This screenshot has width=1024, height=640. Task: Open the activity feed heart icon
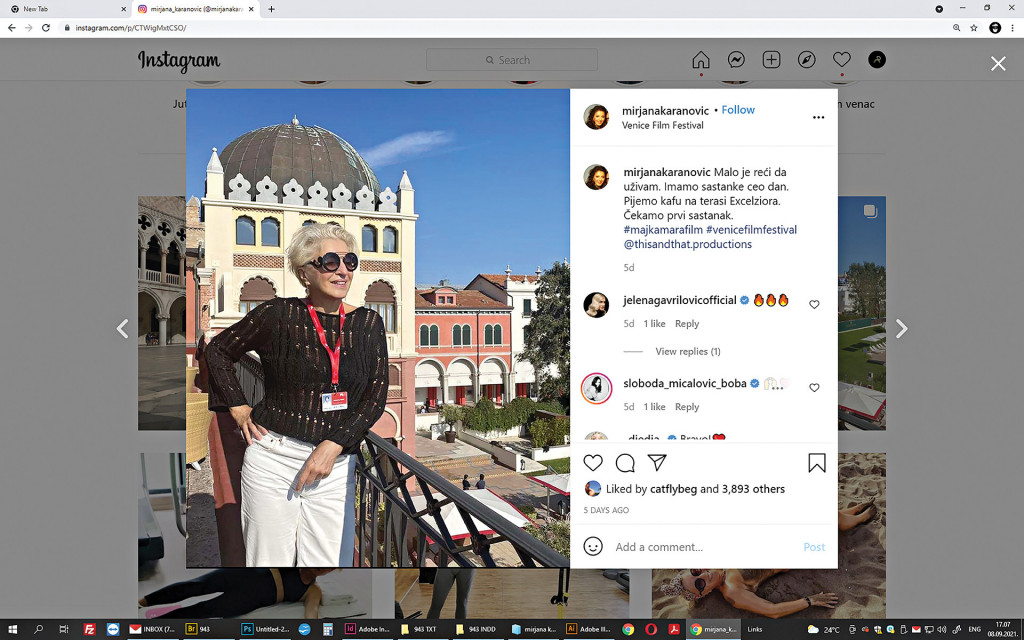(842, 60)
